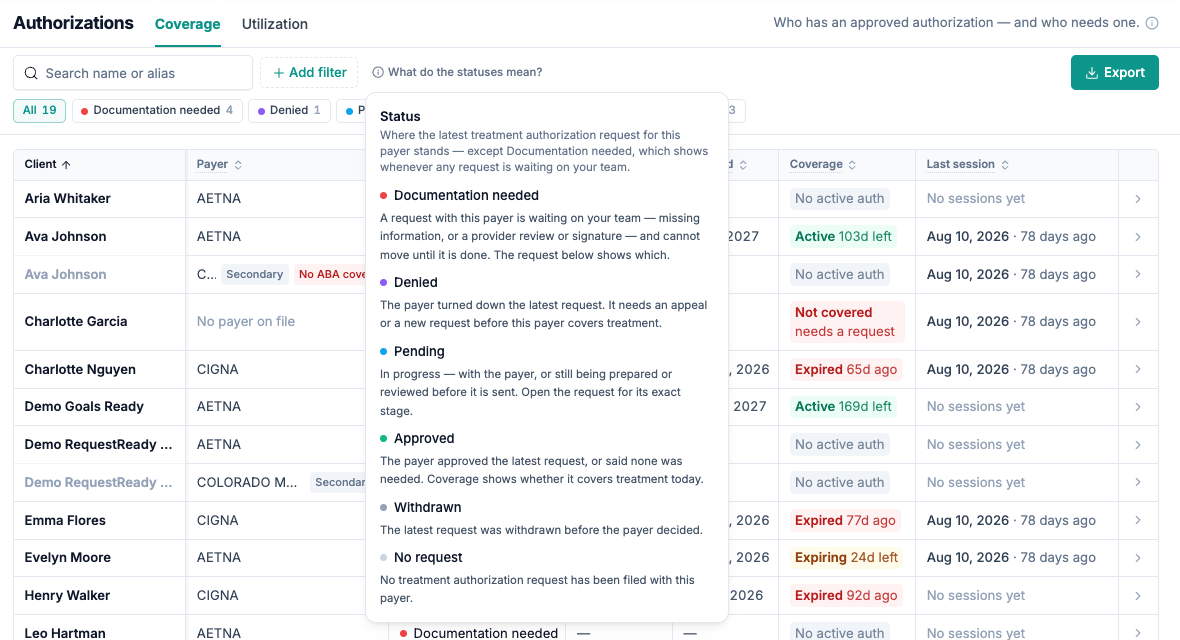
Task: Click the Active 169d left badge
Action: point(844,407)
